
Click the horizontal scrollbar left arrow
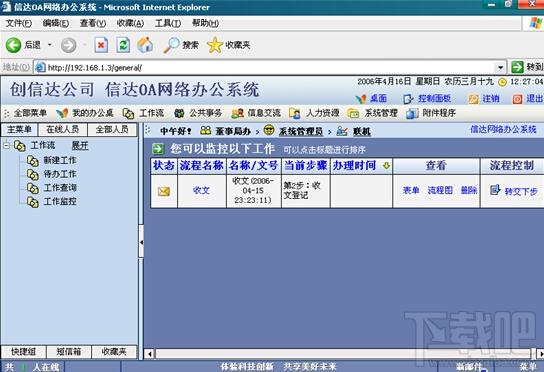point(150,354)
